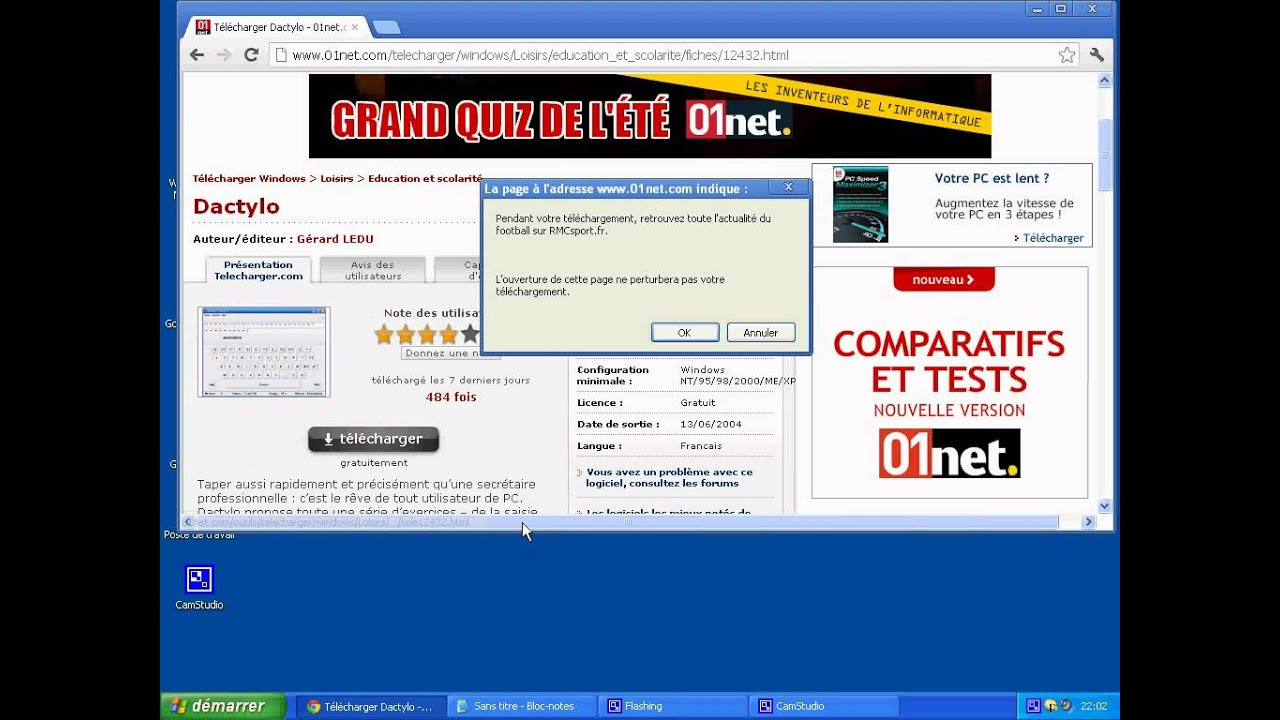Open the Education et scolarité breadcrumb link

(425, 179)
